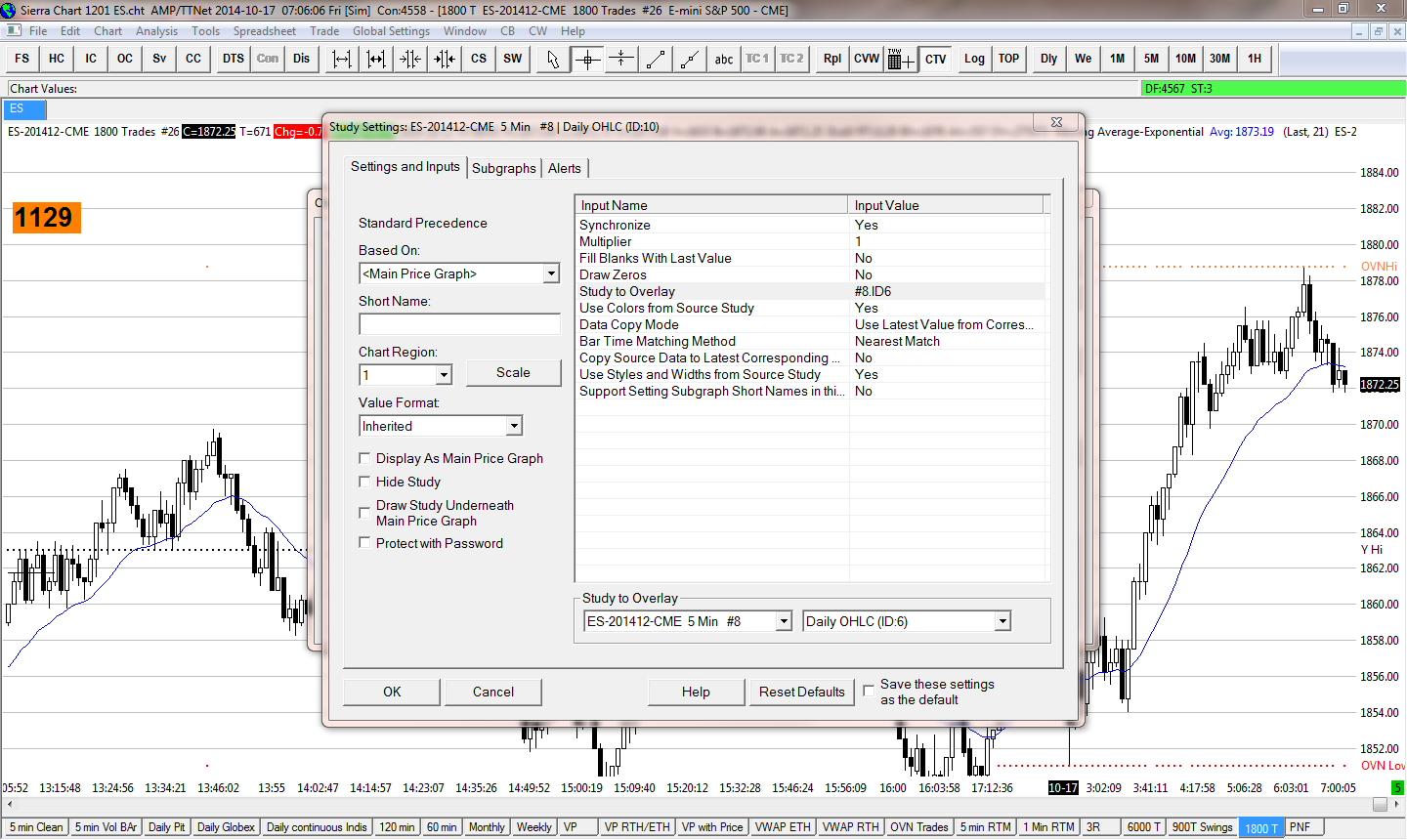
Task: Click the Input Value column header
Action: click(x=946, y=205)
